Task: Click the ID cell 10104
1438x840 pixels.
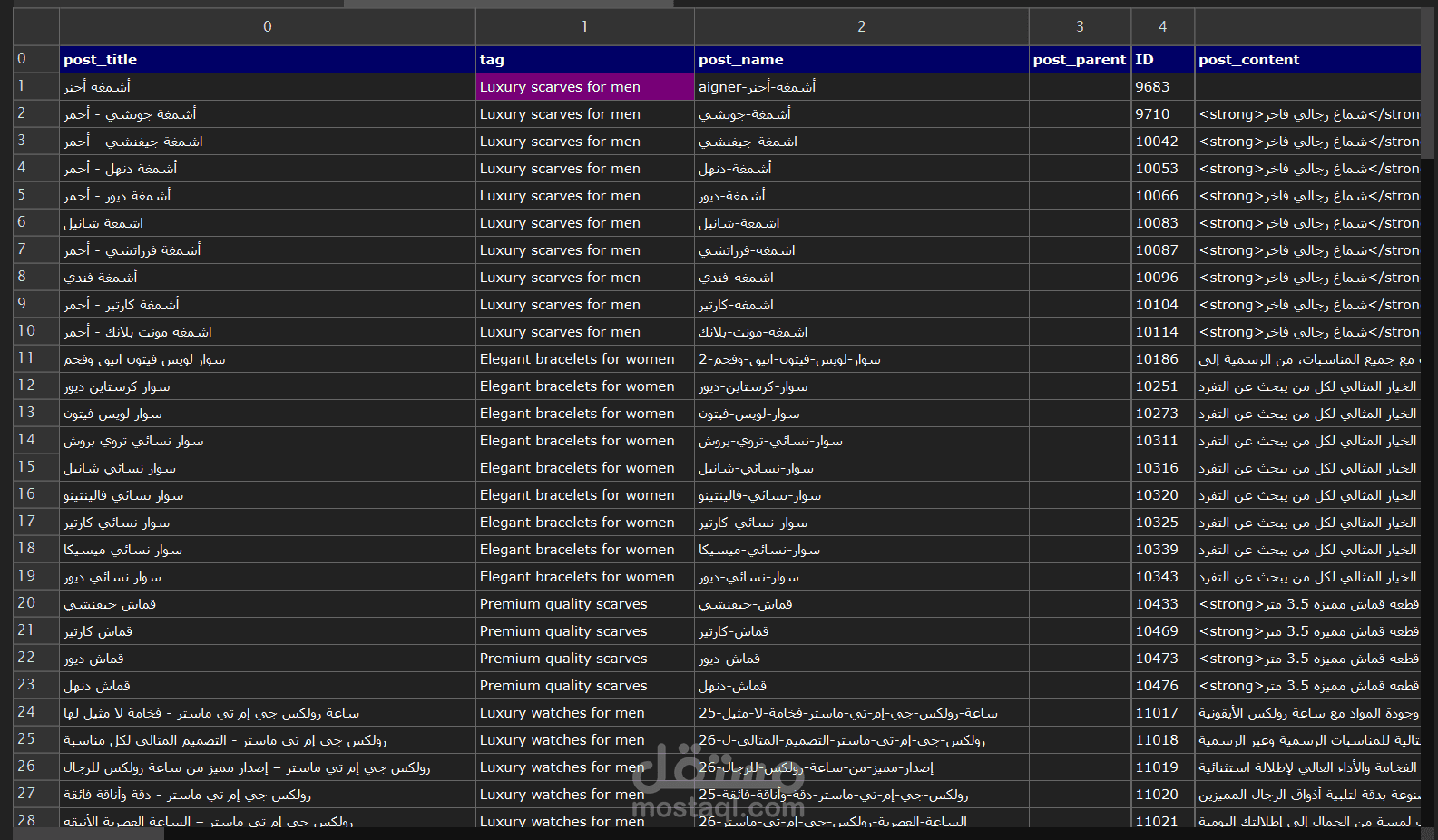Action: point(1163,305)
